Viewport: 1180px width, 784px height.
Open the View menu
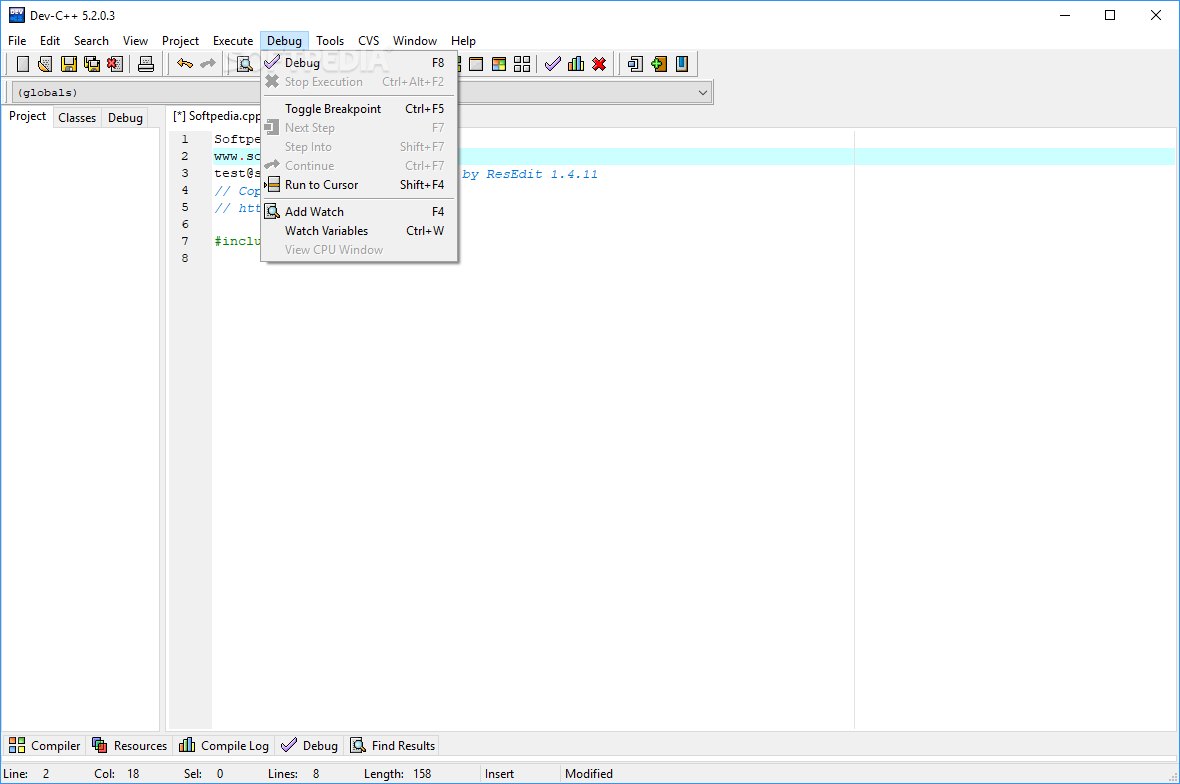point(135,41)
